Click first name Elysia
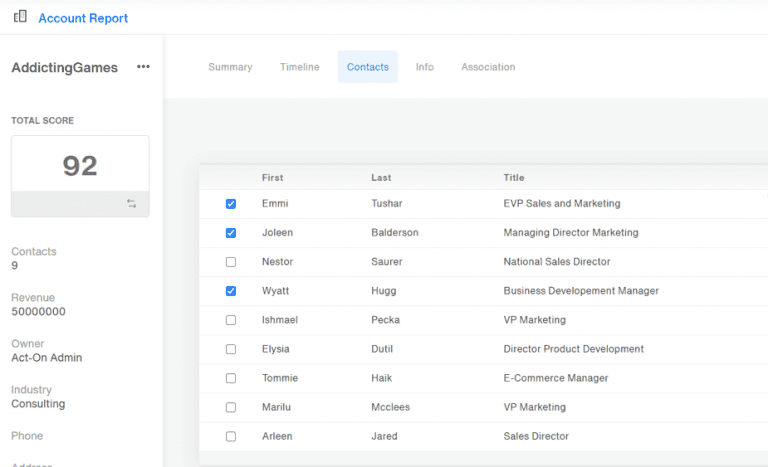Viewport: 768px width, 467px height. pos(275,349)
